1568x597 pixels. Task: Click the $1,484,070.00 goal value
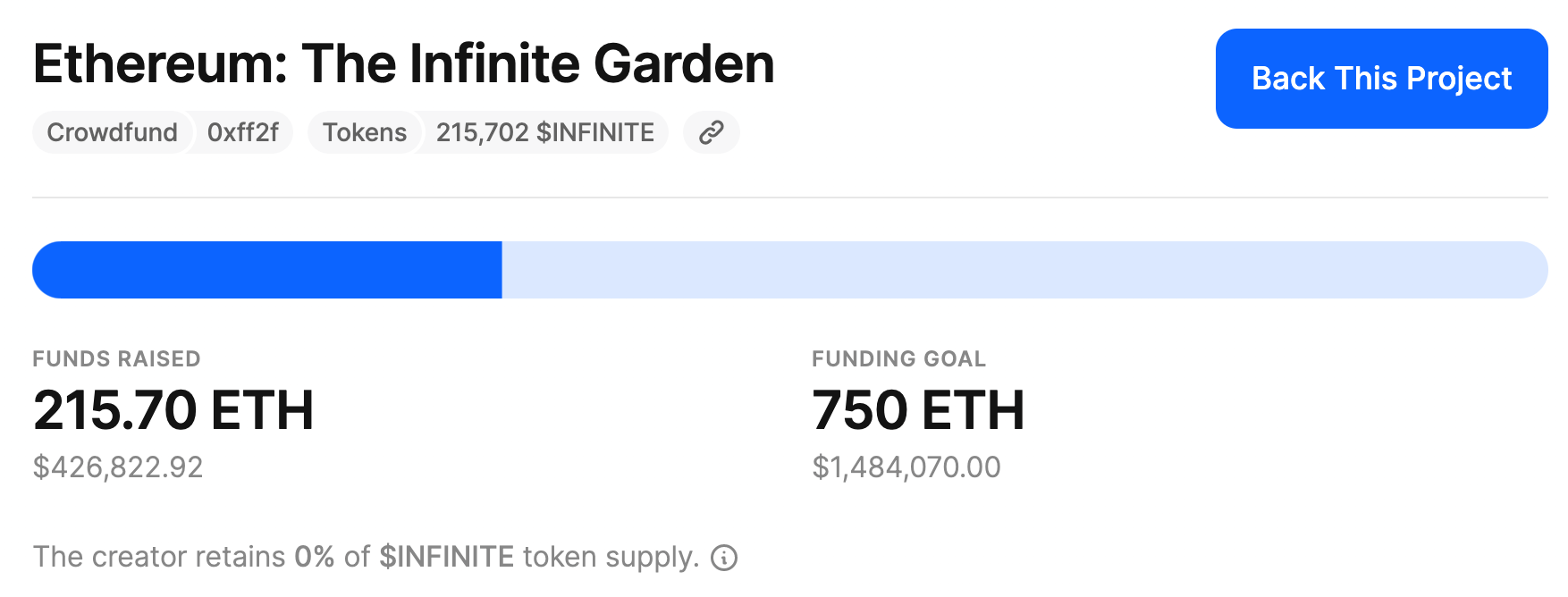tap(906, 466)
